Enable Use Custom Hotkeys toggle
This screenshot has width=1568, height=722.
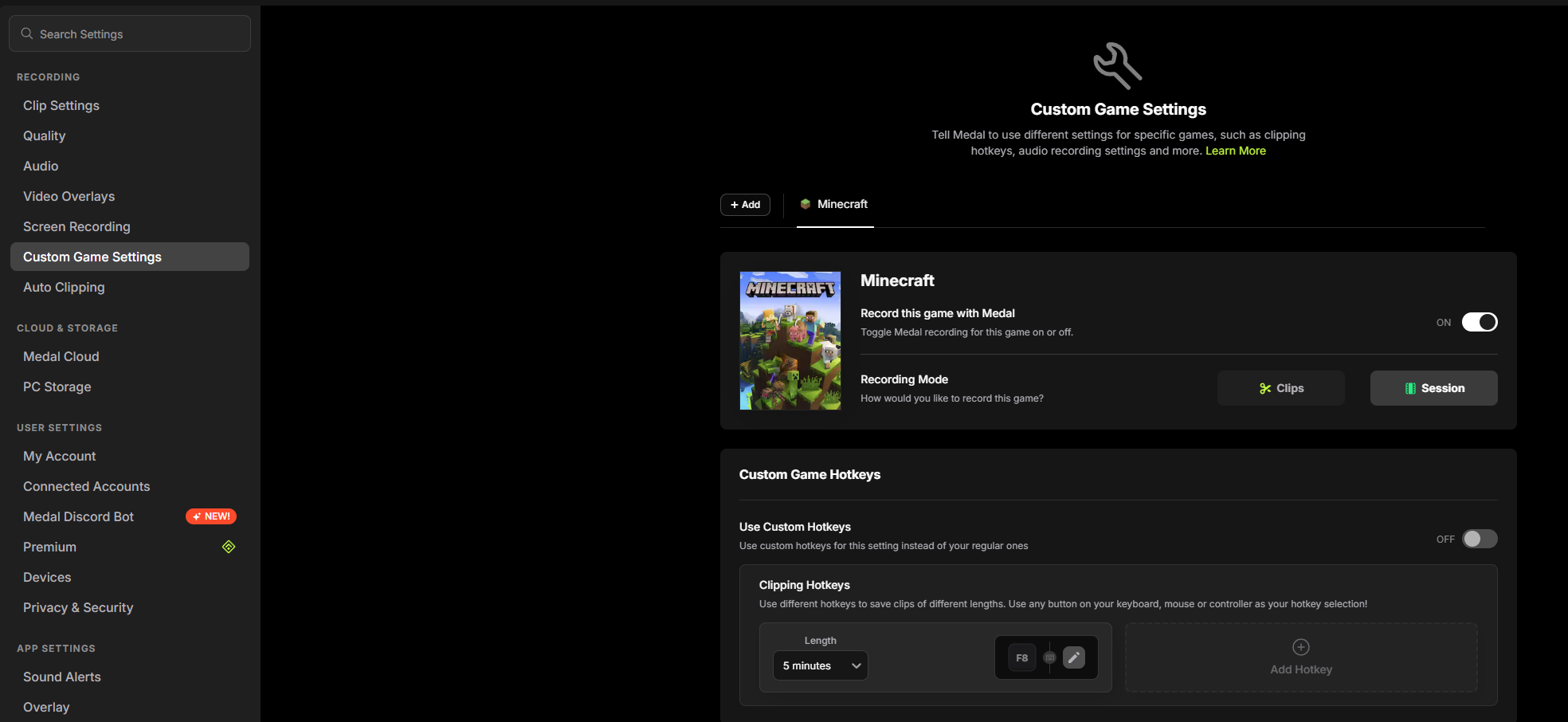click(x=1480, y=539)
